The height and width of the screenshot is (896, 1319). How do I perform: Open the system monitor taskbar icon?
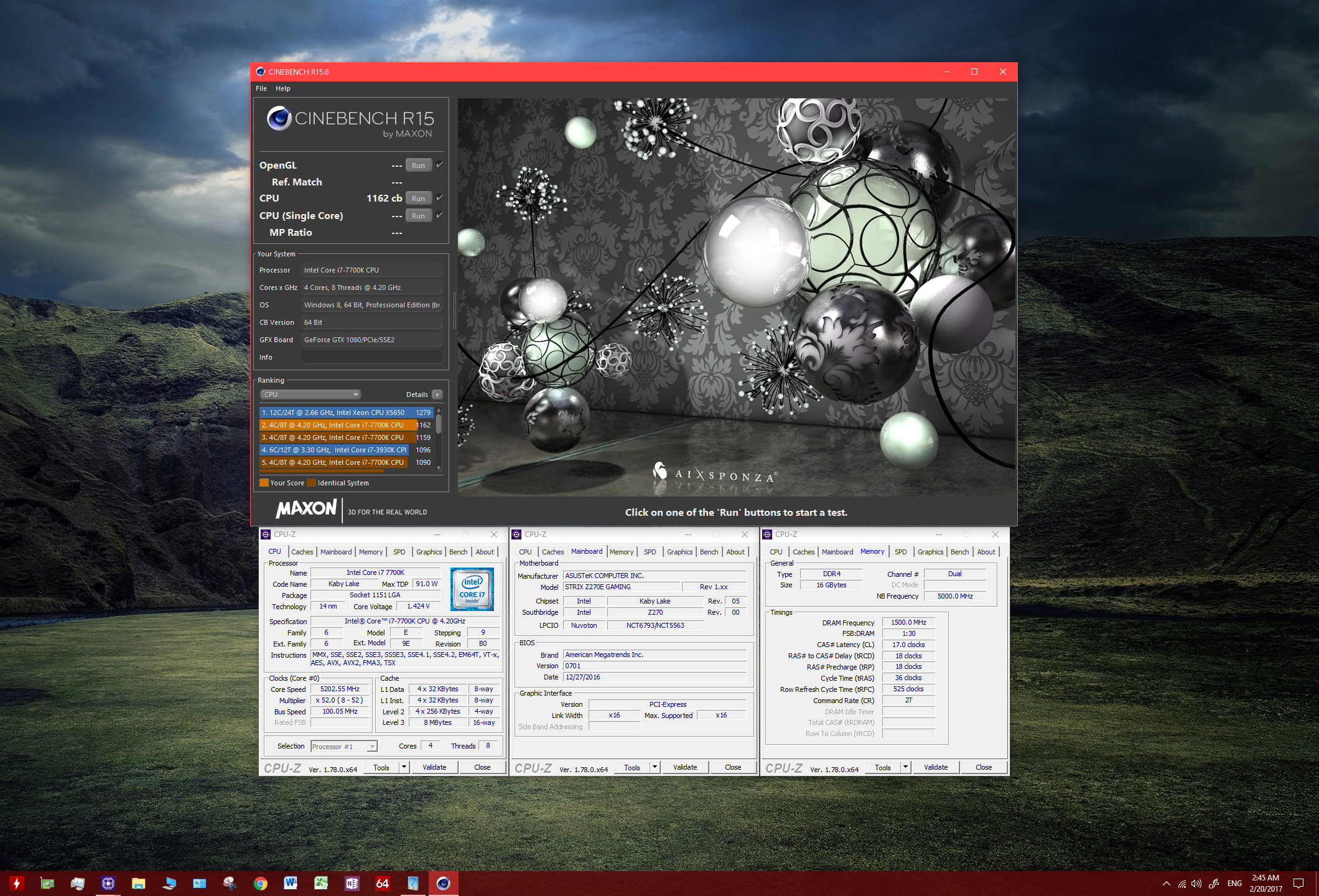[x=78, y=883]
